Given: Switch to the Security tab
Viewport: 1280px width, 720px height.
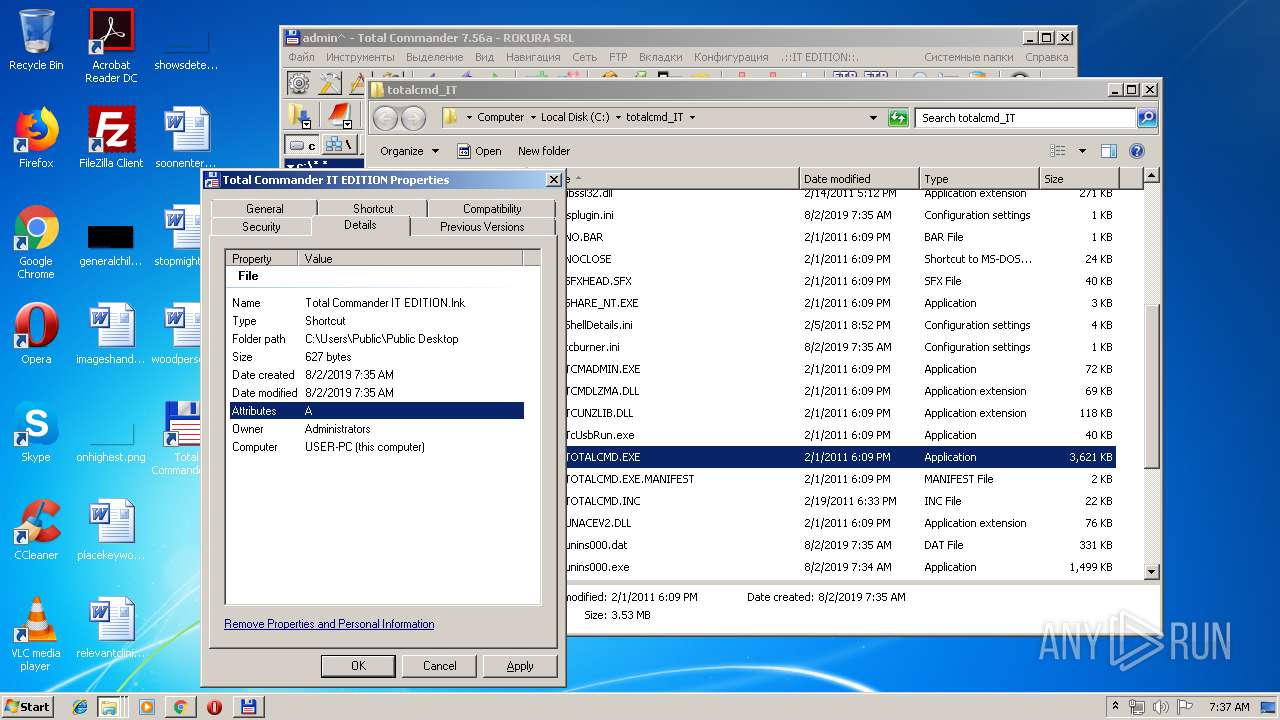Looking at the screenshot, I should tap(261, 227).
